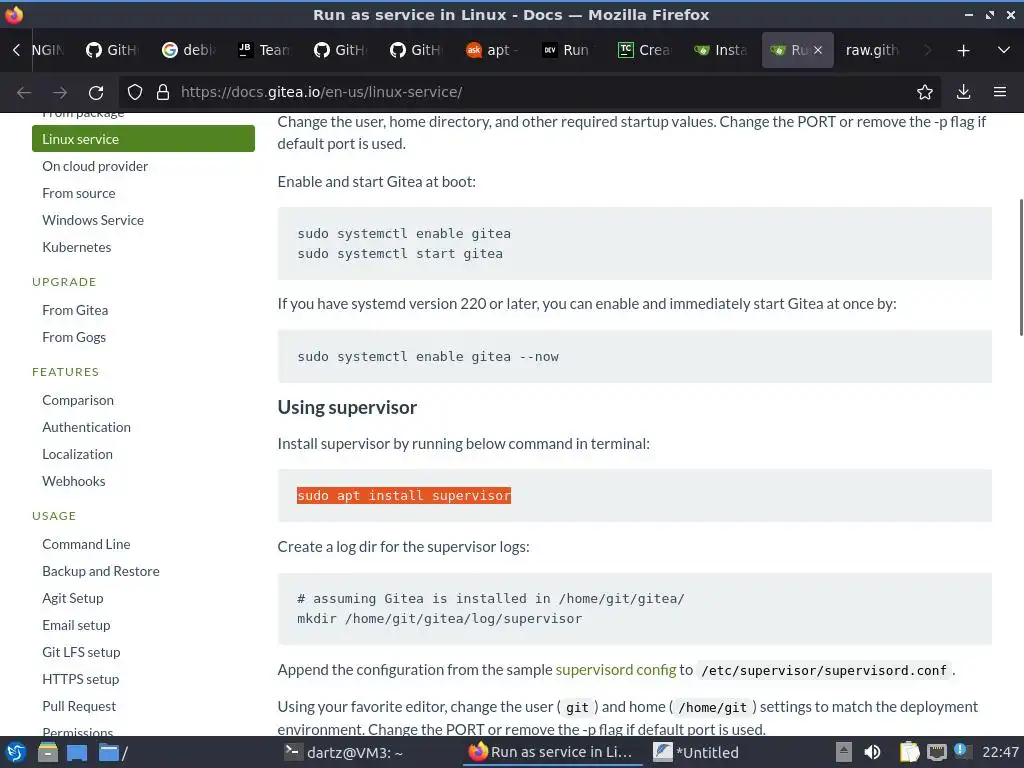Switch to the Google debian search tab
The width and height of the screenshot is (1024, 768).
[188, 50]
